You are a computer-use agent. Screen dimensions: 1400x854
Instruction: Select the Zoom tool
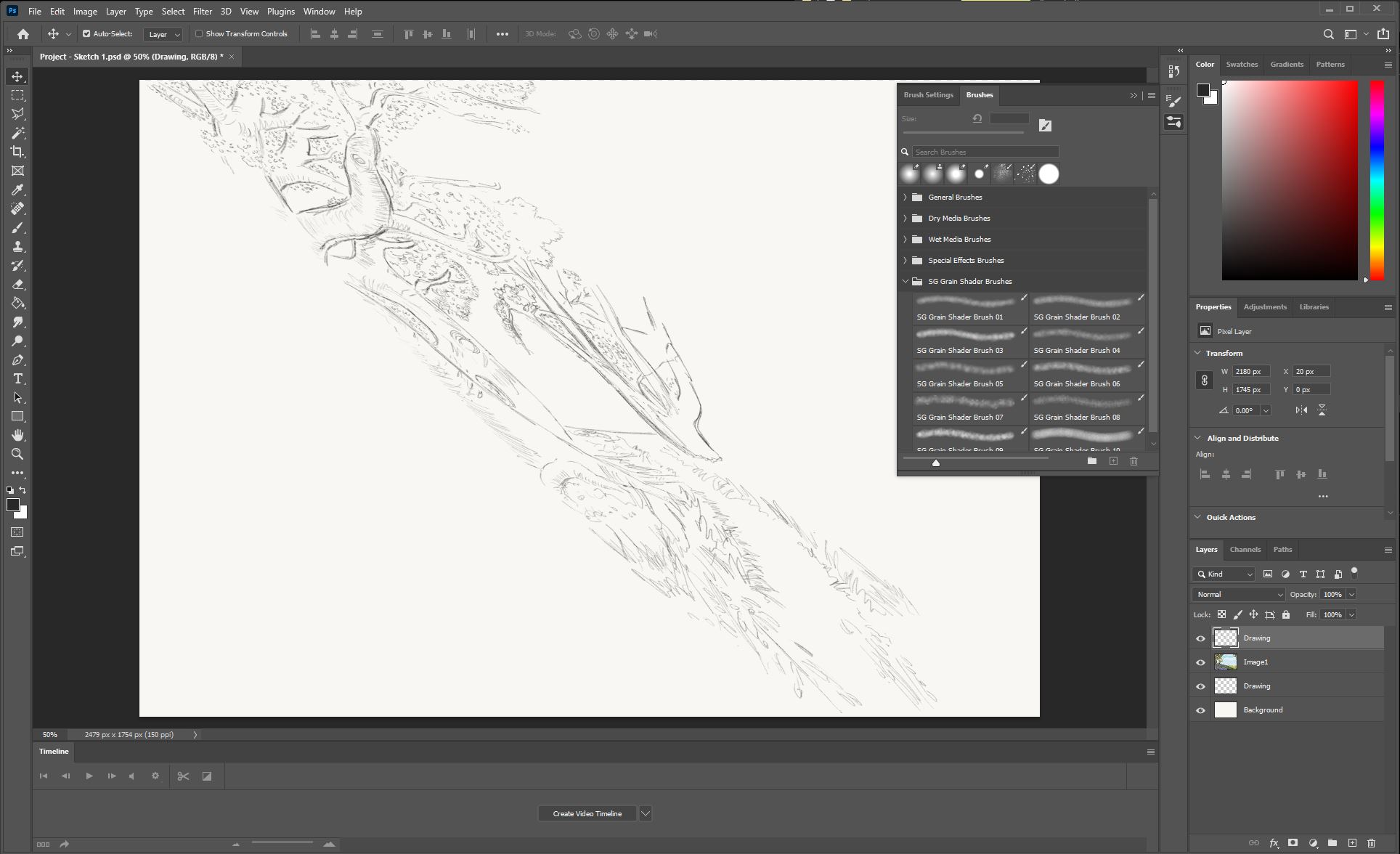pyautogui.click(x=18, y=454)
